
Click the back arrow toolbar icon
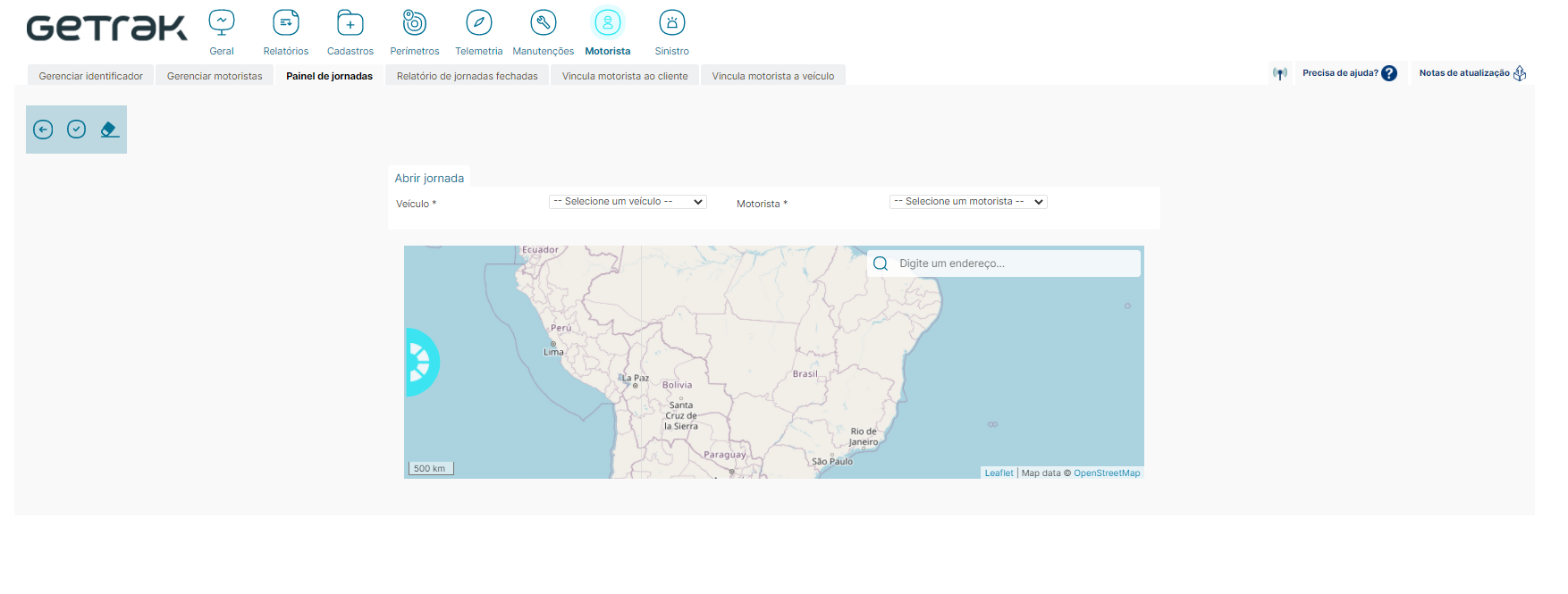(x=43, y=130)
